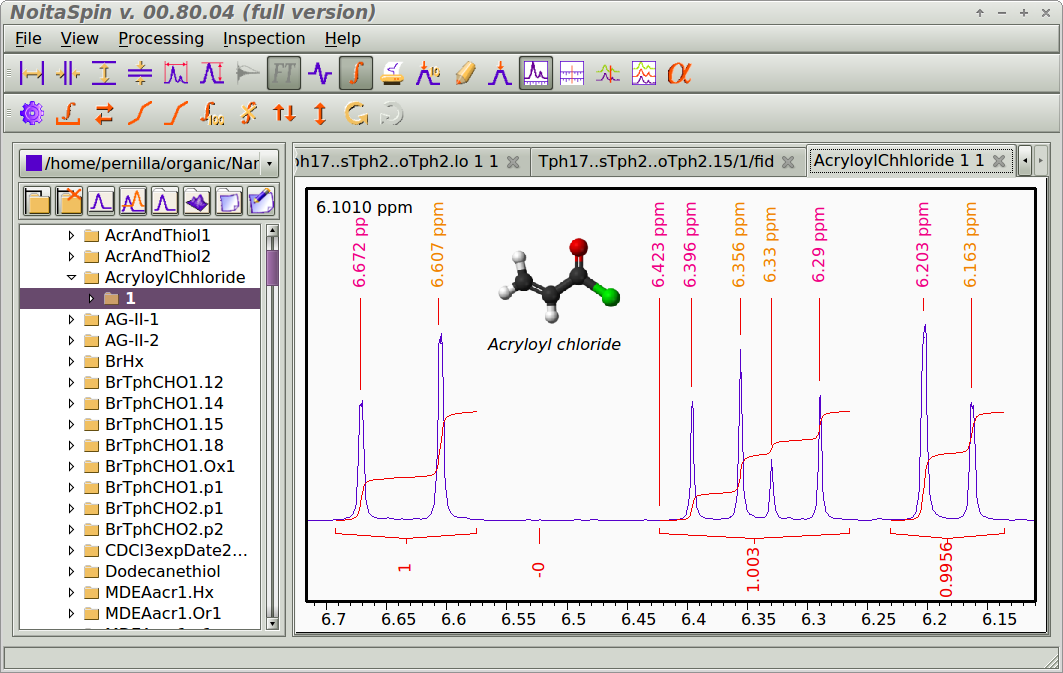1063x673 pixels.
Task: Click the folder with red X icon
Action: coord(68,202)
